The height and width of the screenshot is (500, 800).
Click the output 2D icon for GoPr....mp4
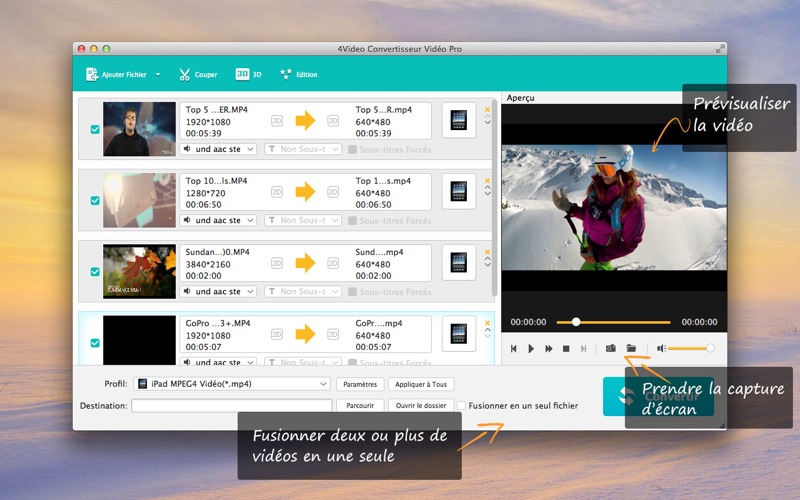tap(333, 334)
